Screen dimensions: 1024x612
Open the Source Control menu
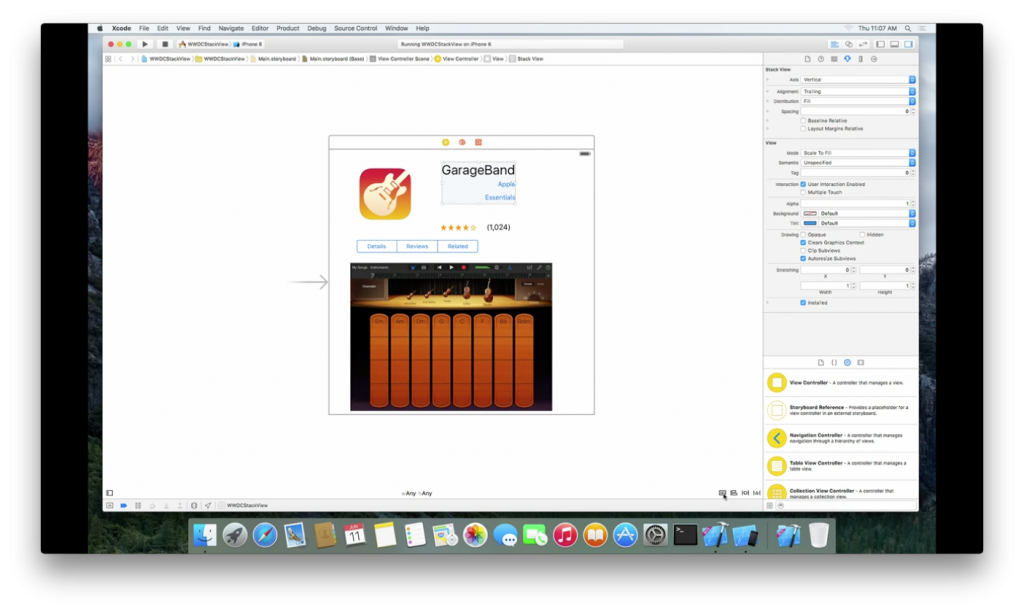(x=355, y=29)
